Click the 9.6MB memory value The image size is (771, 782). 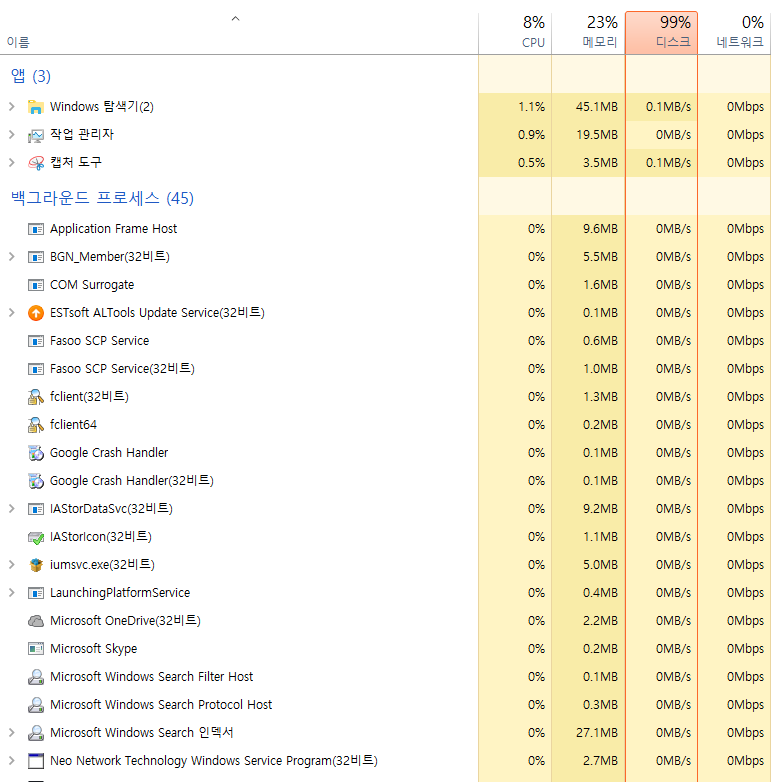tap(600, 229)
